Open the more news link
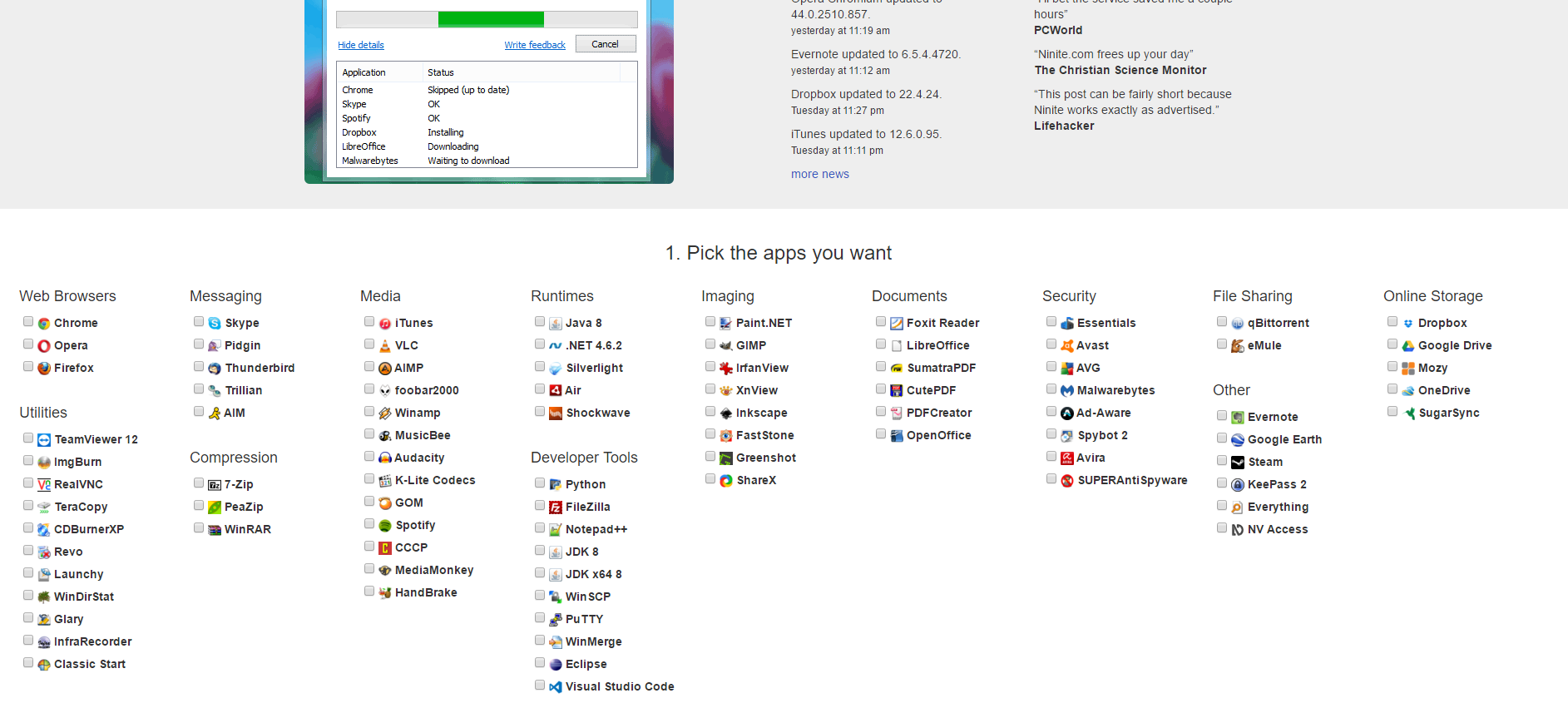 (819, 174)
